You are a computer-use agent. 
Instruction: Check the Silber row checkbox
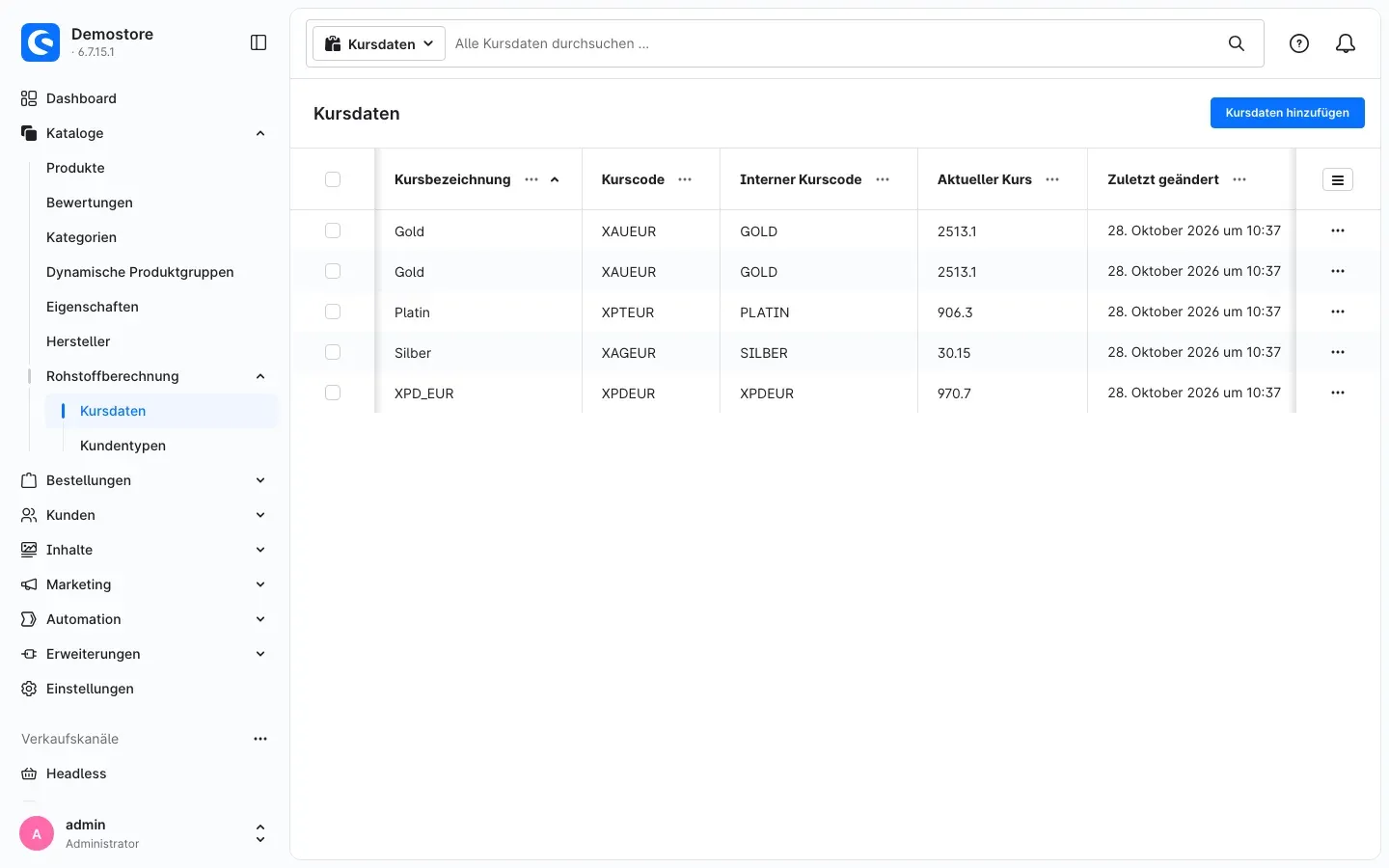click(333, 352)
